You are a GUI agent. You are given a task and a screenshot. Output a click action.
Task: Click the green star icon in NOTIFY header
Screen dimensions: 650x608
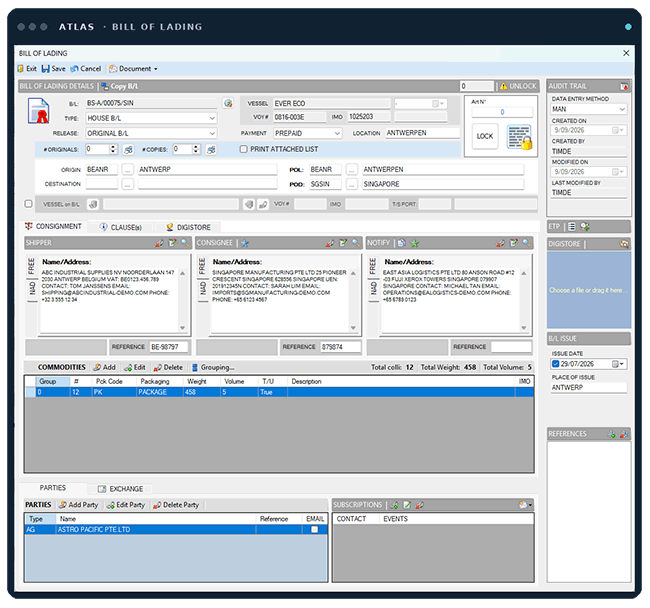coord(415,243)
